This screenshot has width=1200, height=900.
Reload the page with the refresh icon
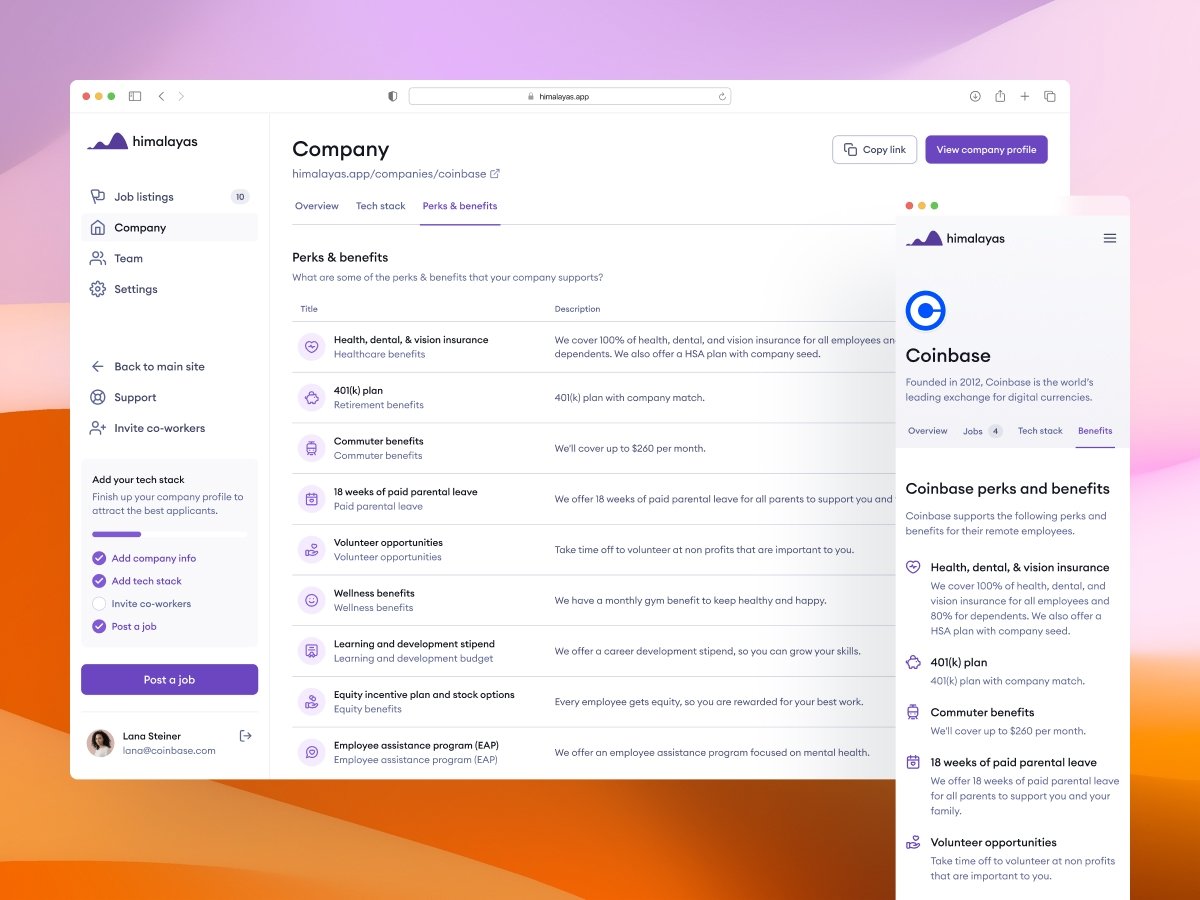(722, 96)
